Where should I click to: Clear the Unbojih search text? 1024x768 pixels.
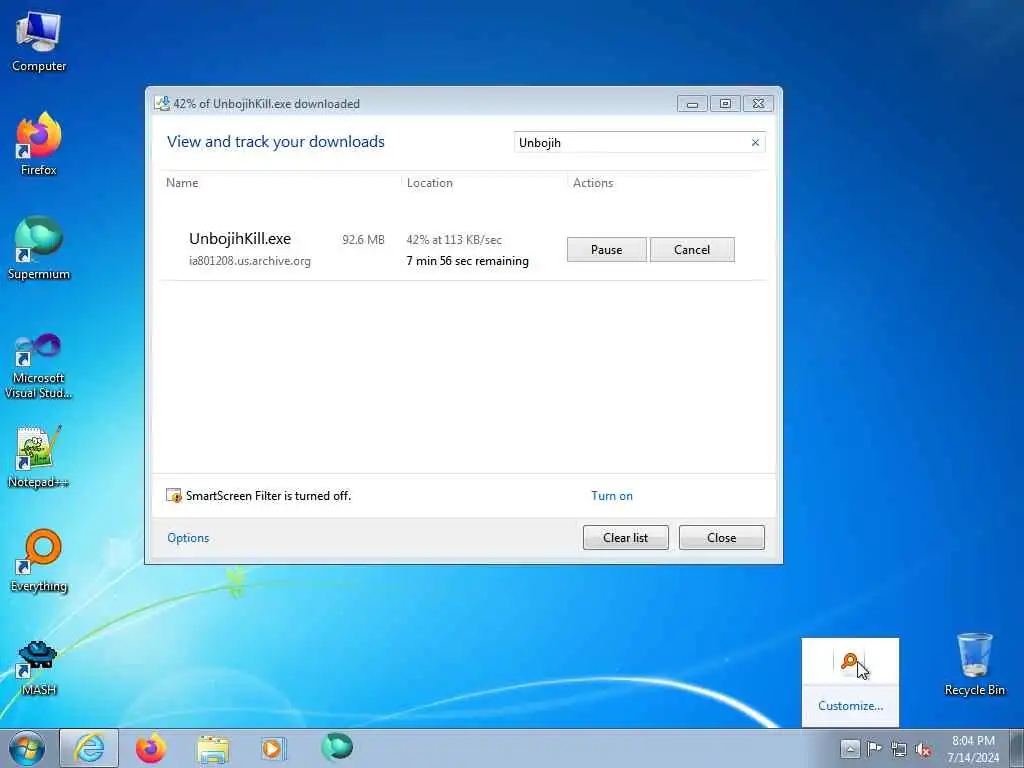[x=755, y=142]
